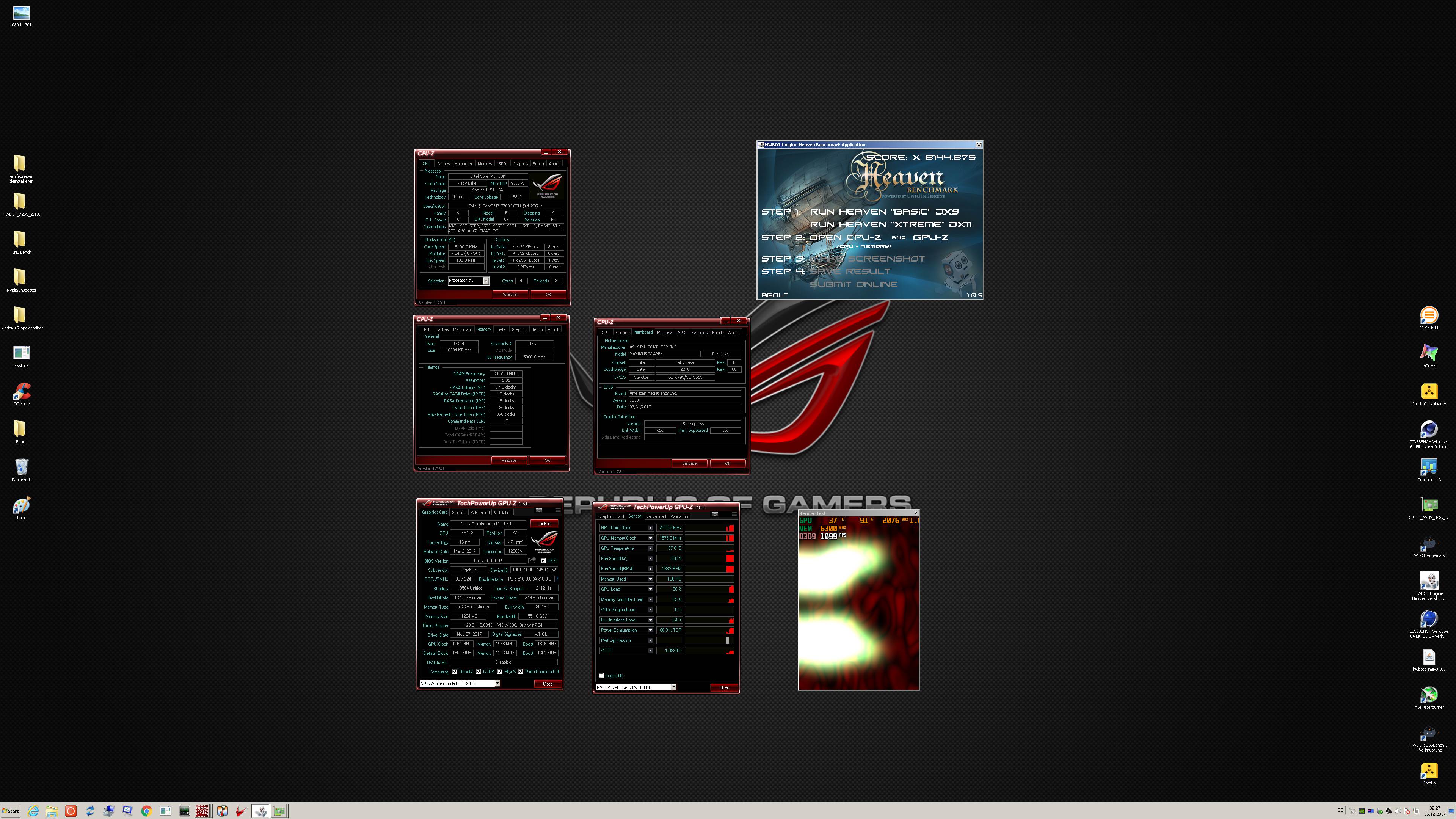Open the 3DMark 11 desktop shortcut
Viewport: 1456px width, 819px height.
pos(1429,318)
